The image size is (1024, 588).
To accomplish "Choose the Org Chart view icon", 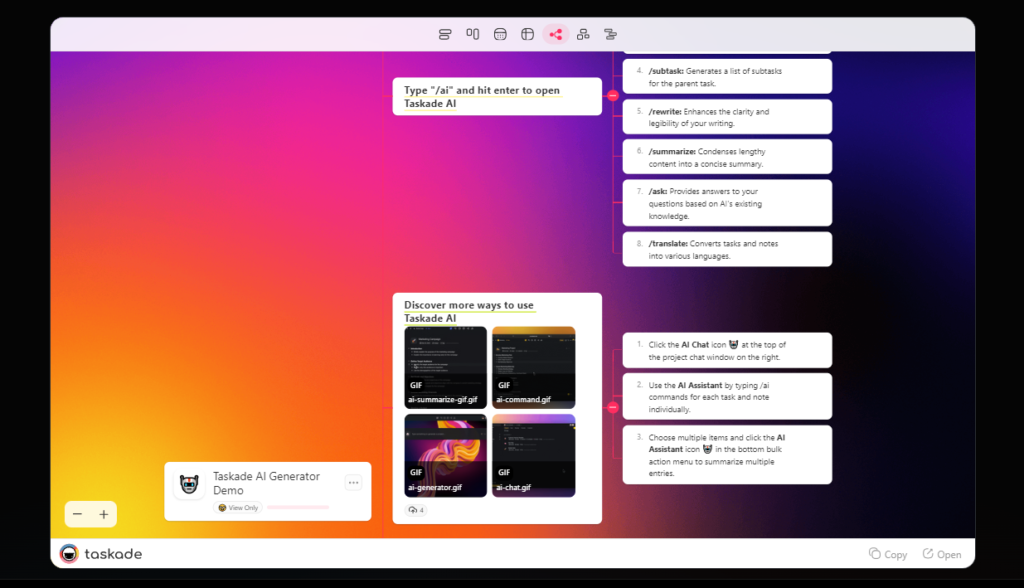I will [583, 33].
